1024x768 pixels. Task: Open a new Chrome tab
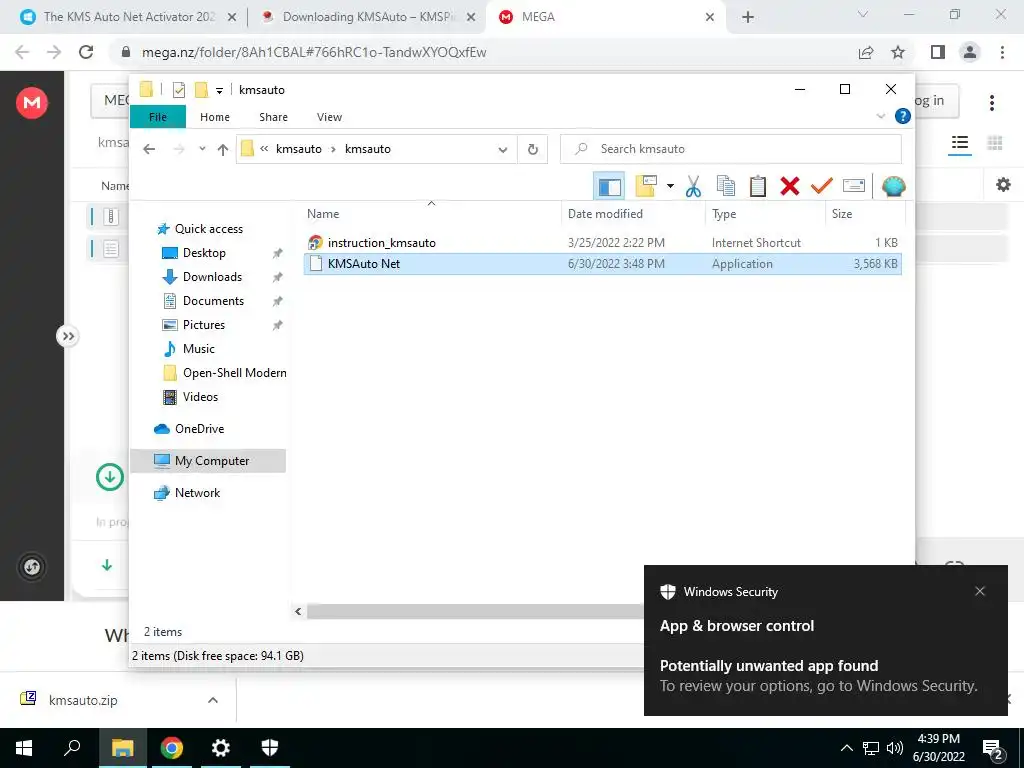click(x=748, y=17)
